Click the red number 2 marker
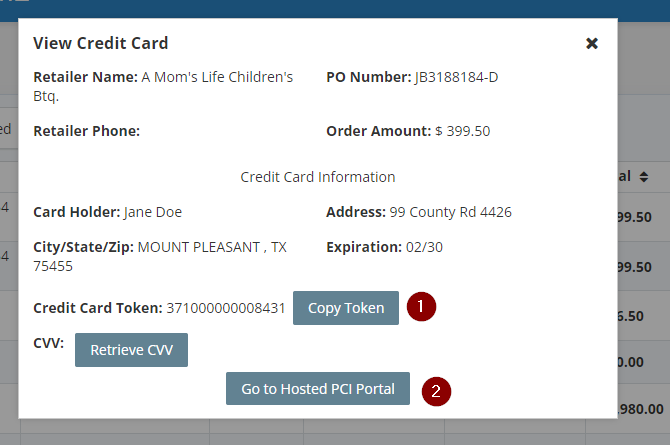Screen dimensions: 670x445 (x=436, y=391)
